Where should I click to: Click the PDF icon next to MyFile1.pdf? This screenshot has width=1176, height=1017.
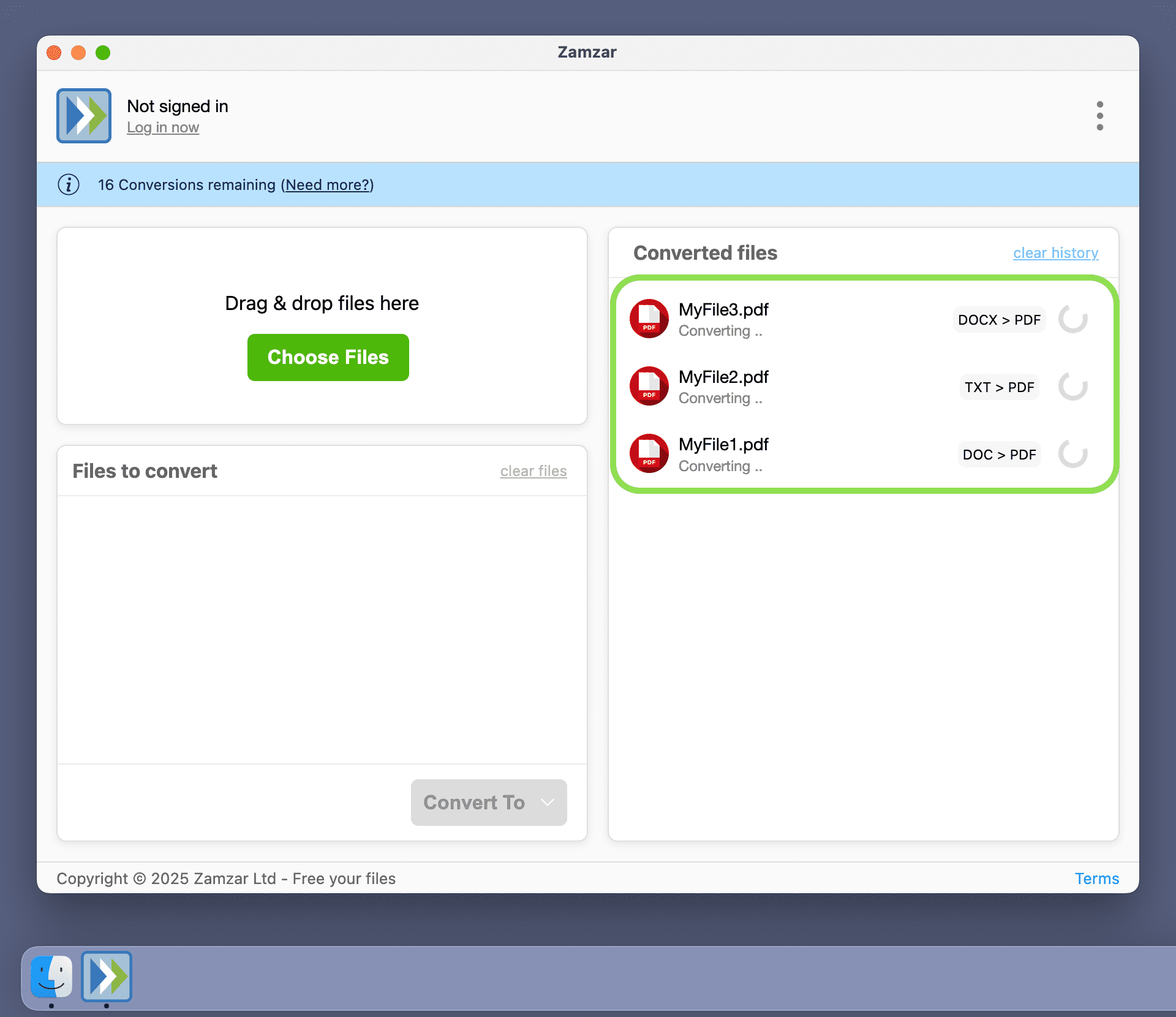pyautogui.click(x=649, y=453)
